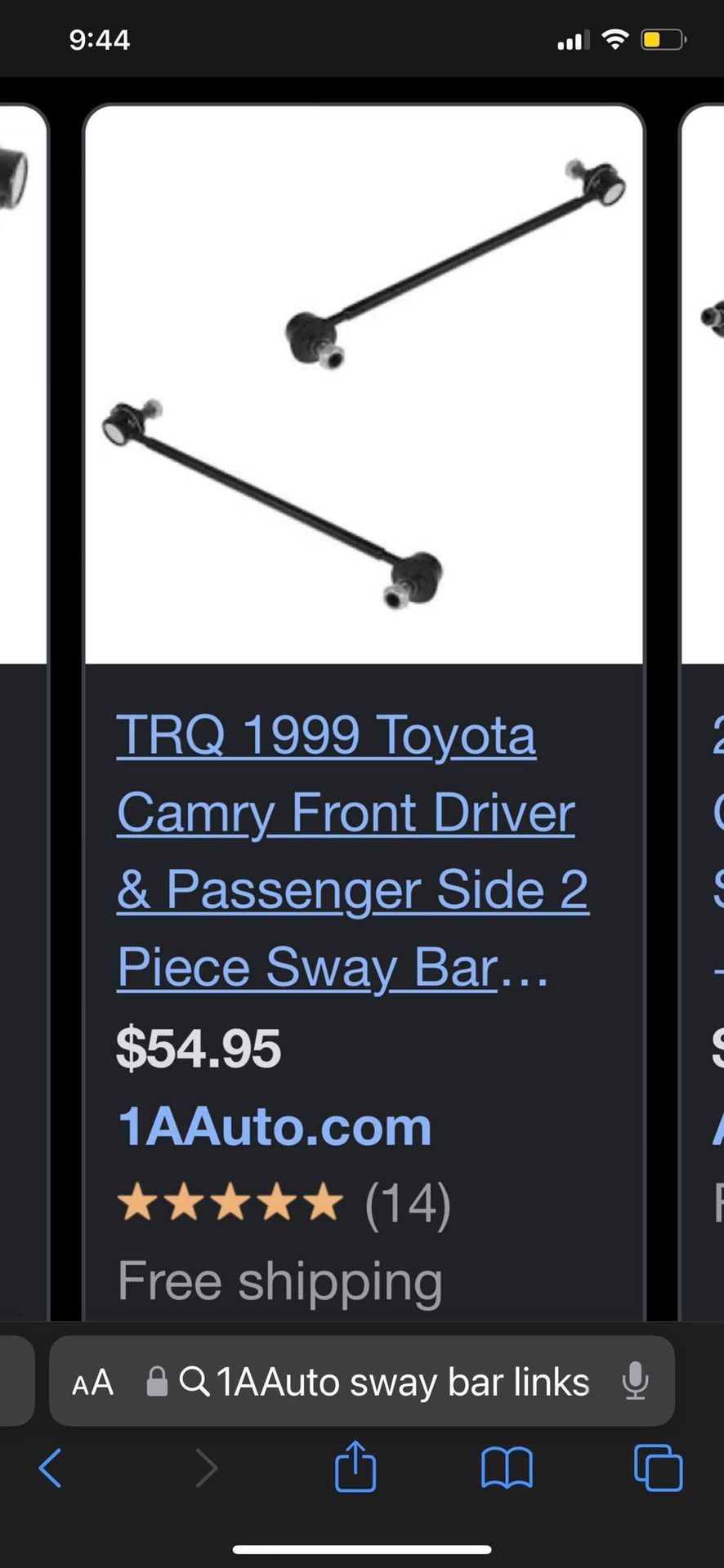Tap the sway bar links product image
This screenshot has height=1568, width=724.
364,384
